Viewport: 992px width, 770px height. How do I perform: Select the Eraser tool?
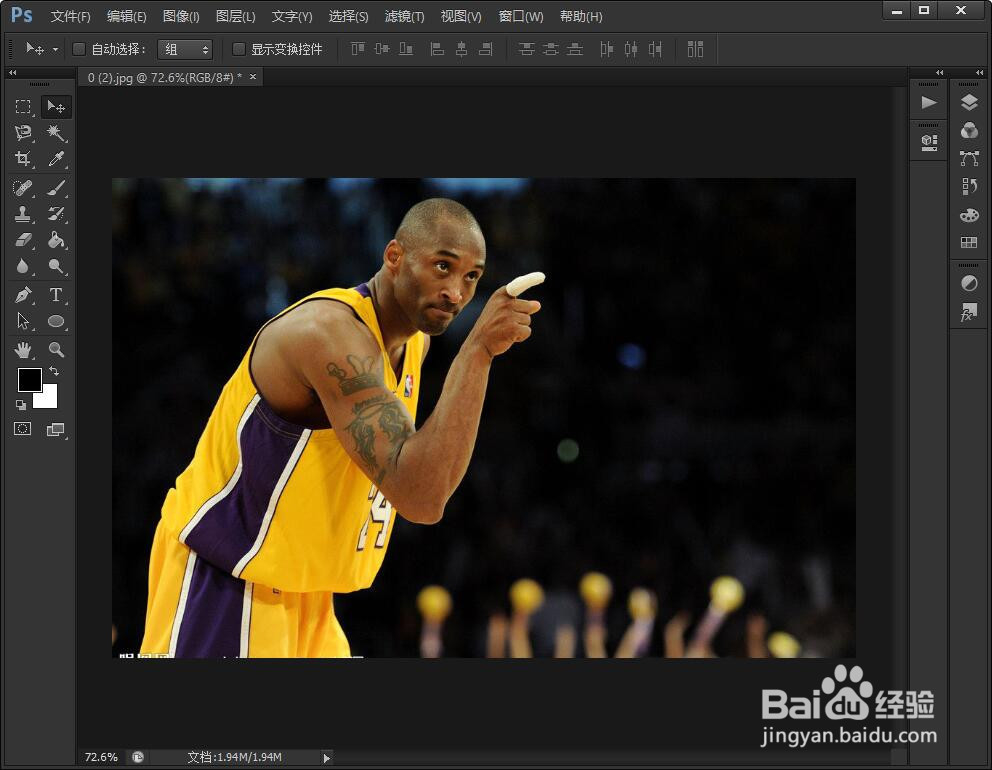(x=23, y=240)
